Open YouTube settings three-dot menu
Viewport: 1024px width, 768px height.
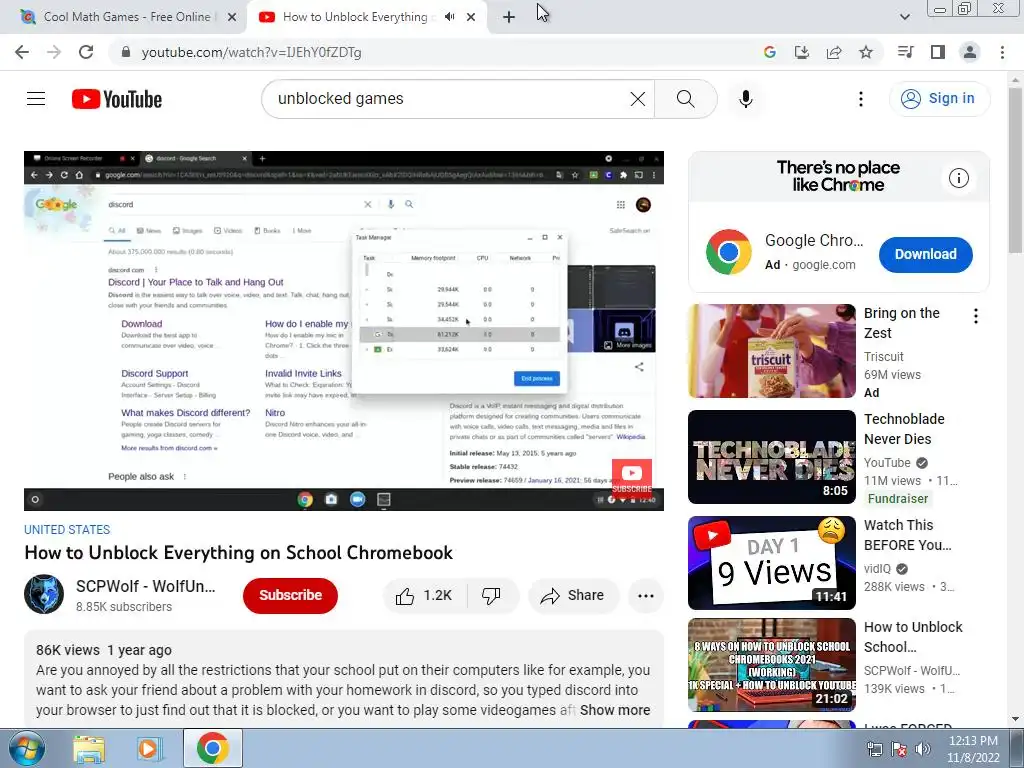coord(861,99)
